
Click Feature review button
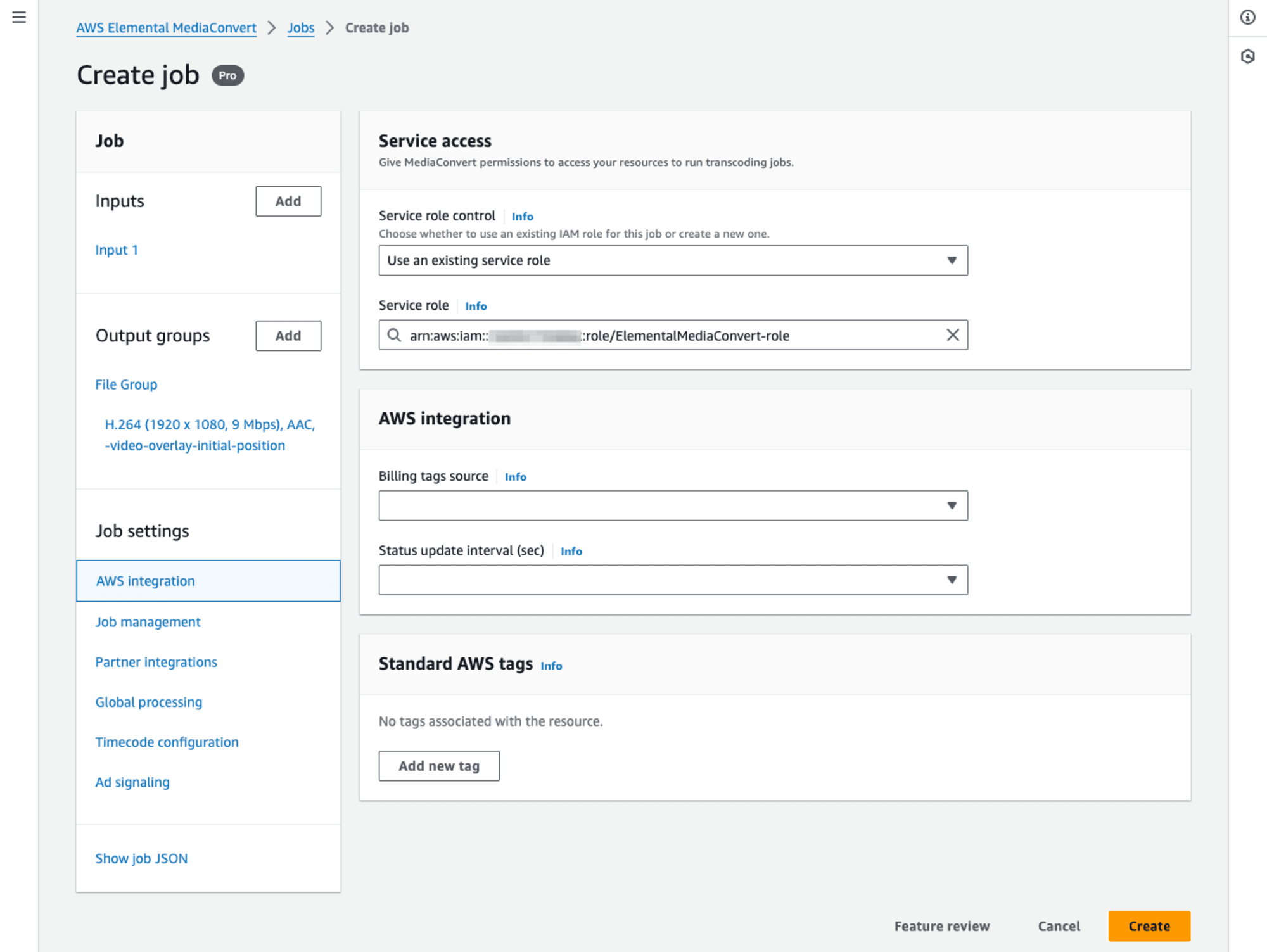pyautogui.click(x=941, y=926)
